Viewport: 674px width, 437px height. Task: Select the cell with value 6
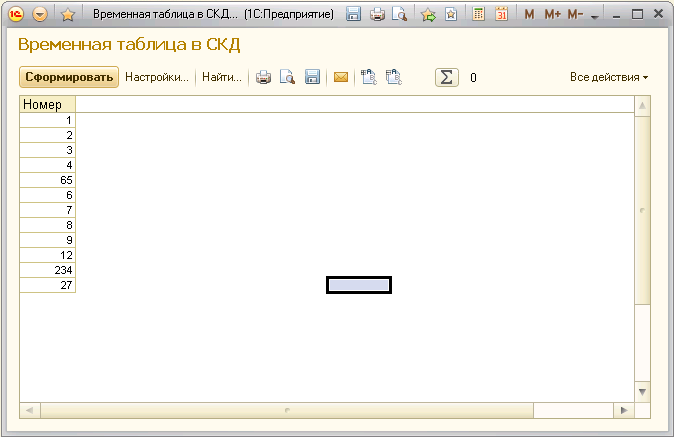click(x=48, y=196)
